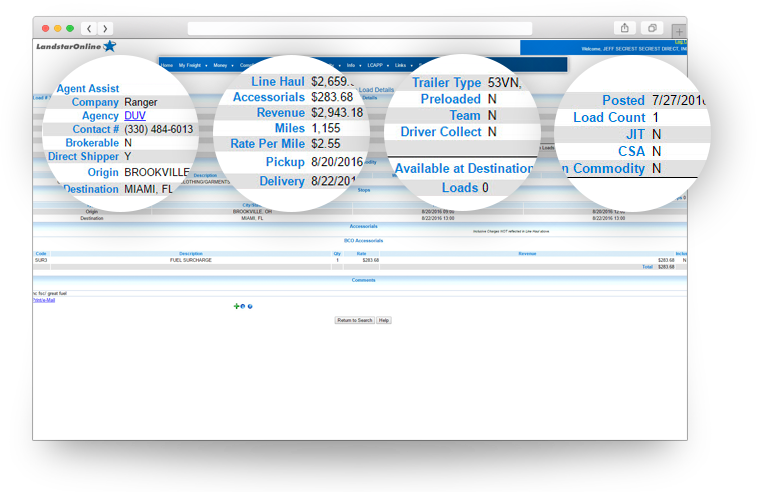Click the Welcome JEFF SECREST banner text
The width and height of the screenshot is (757, 492).
point(634,49)
